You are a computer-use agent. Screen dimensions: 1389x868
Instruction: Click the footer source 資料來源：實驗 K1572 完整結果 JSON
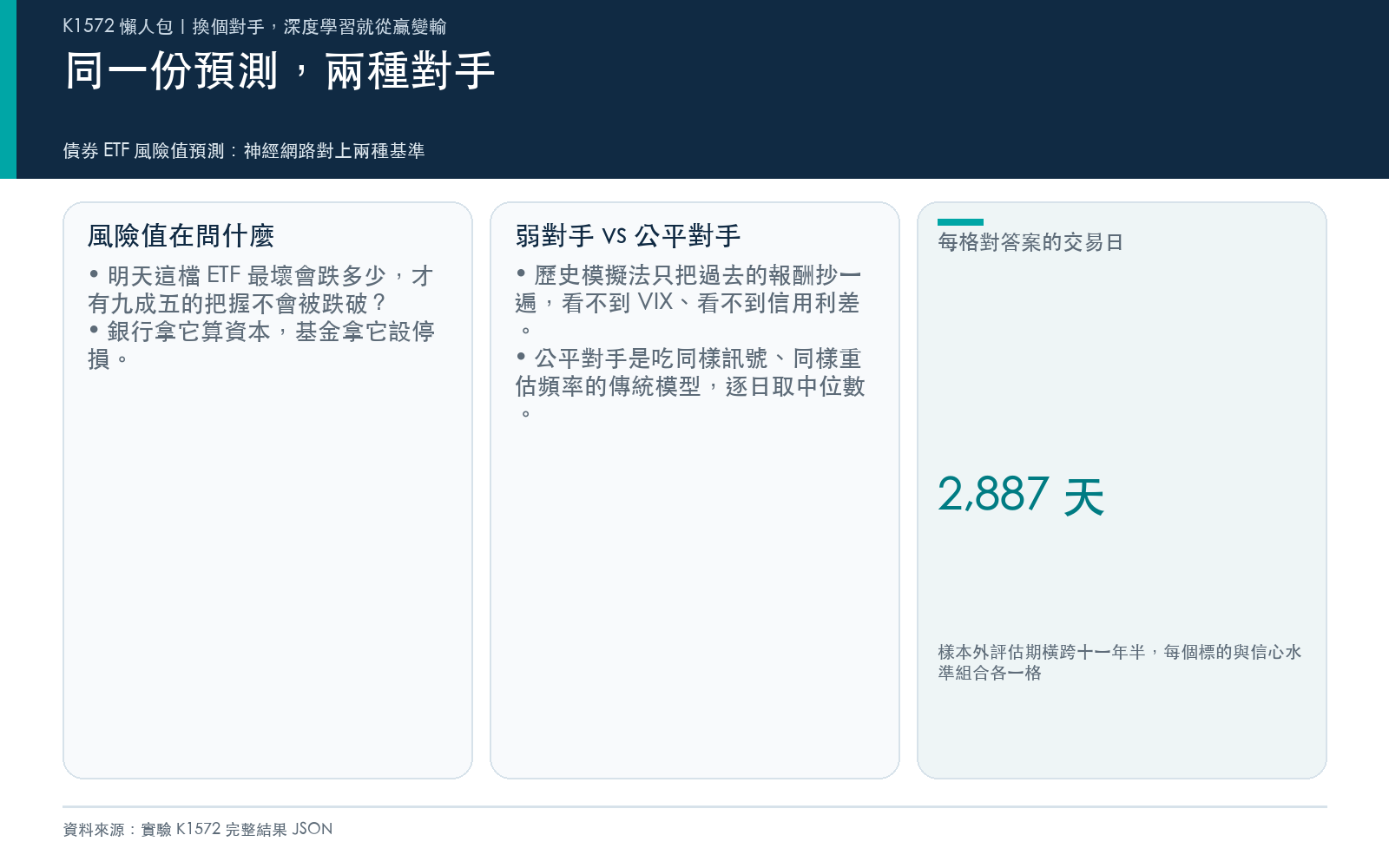point(198,829)
